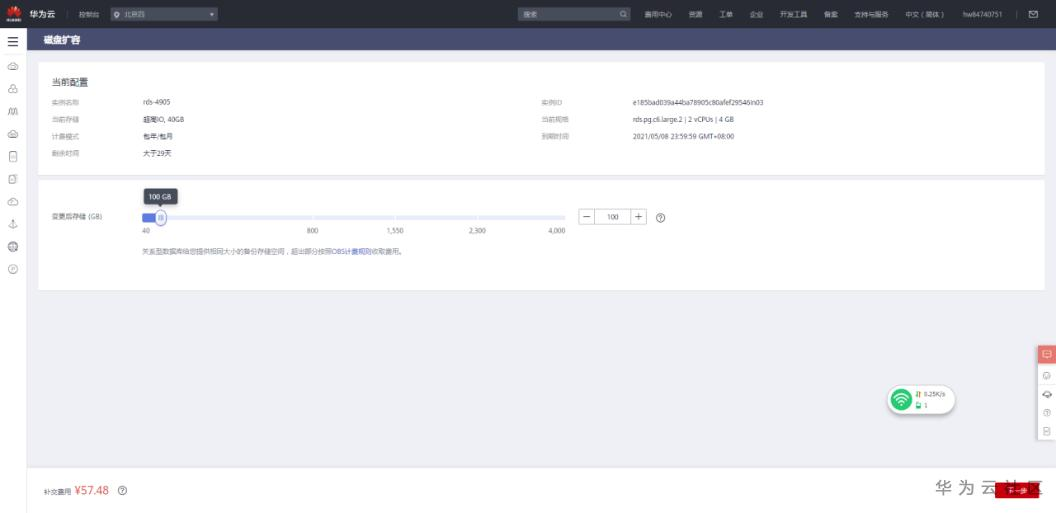Click the storage slider handle at 100 GB
Viewport: 1056px width, 513px height.
click(x=161, y=217)
